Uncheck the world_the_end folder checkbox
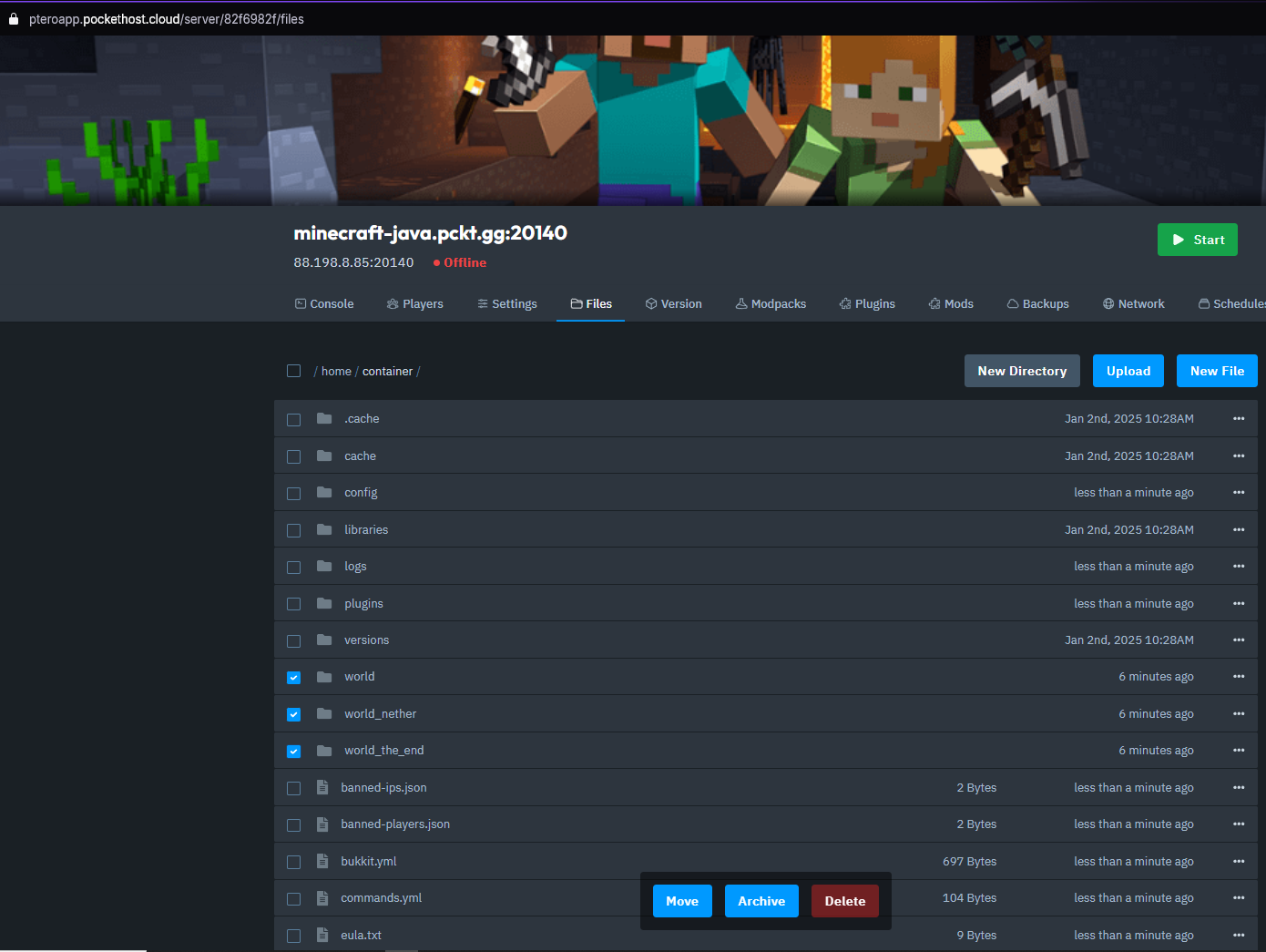 pos(293,752)
